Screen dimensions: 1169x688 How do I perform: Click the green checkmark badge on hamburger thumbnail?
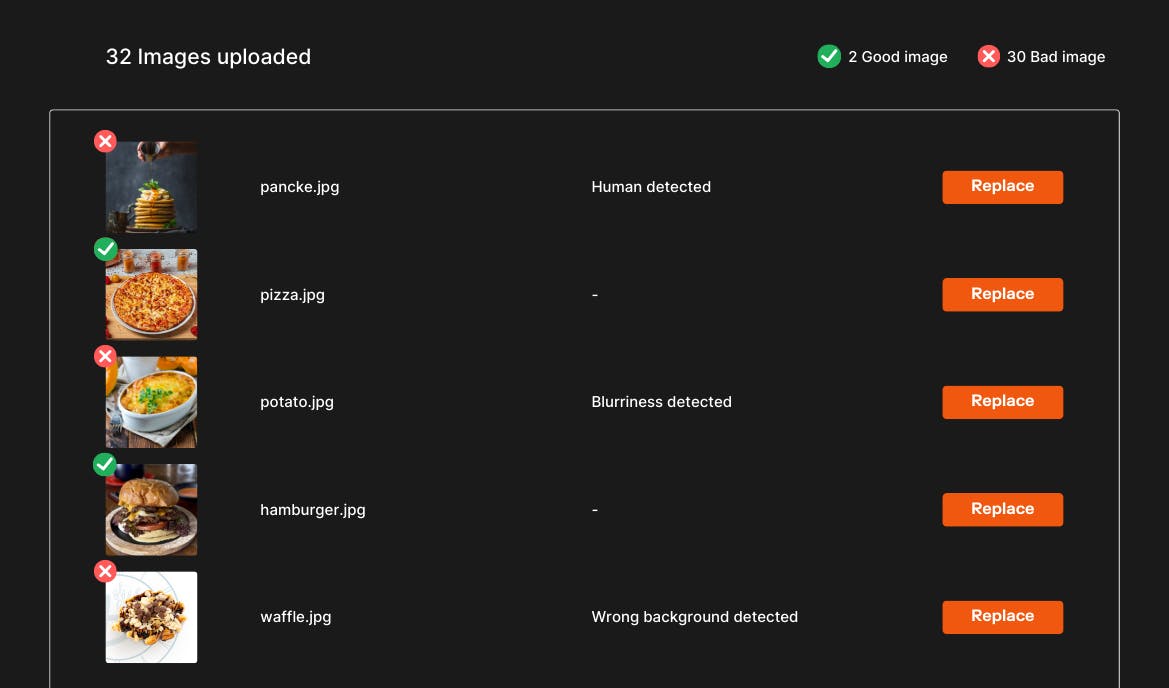pos(105,464)
